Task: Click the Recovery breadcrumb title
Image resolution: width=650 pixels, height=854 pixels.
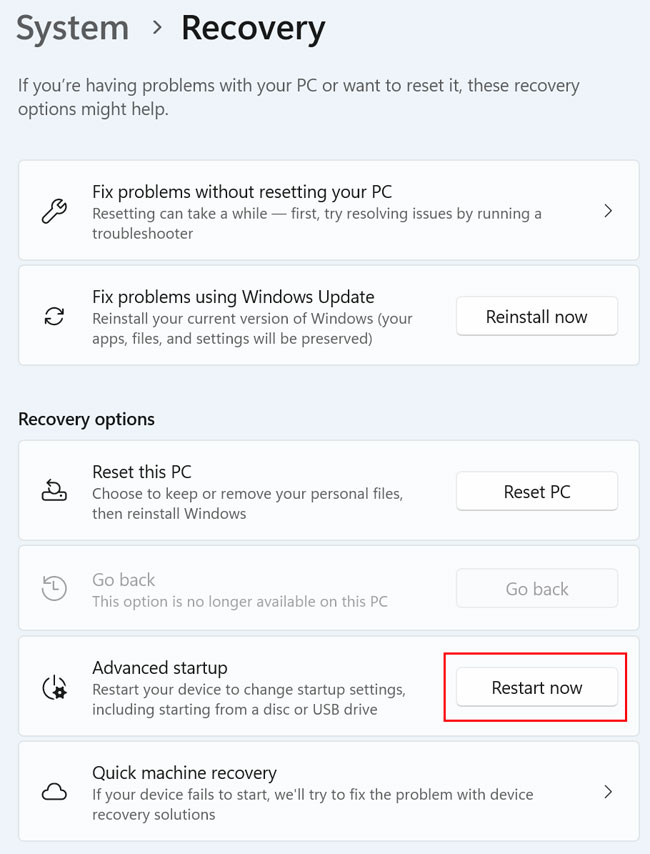Action: click(x=252, y=28)
